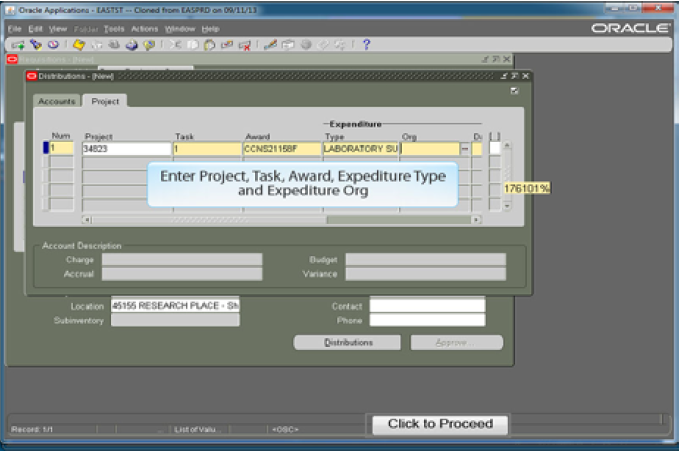Click the Project field containing 34823
The height and width of the screenshot is (455, 683).
[x=126, y=148]
